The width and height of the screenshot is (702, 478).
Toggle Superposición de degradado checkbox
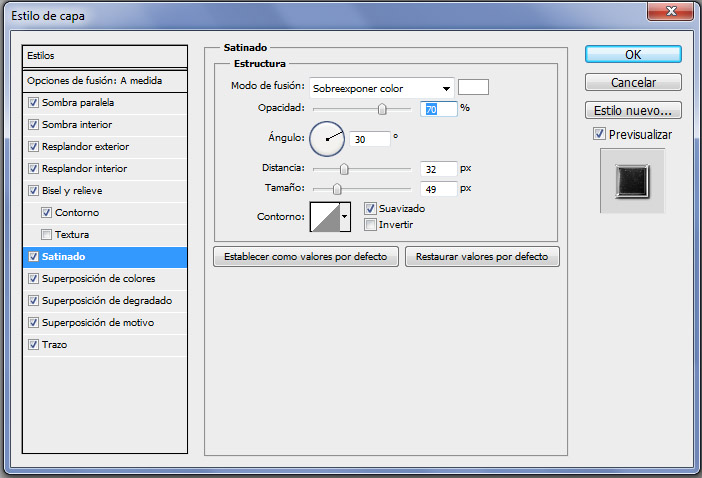tap(33, 300)
